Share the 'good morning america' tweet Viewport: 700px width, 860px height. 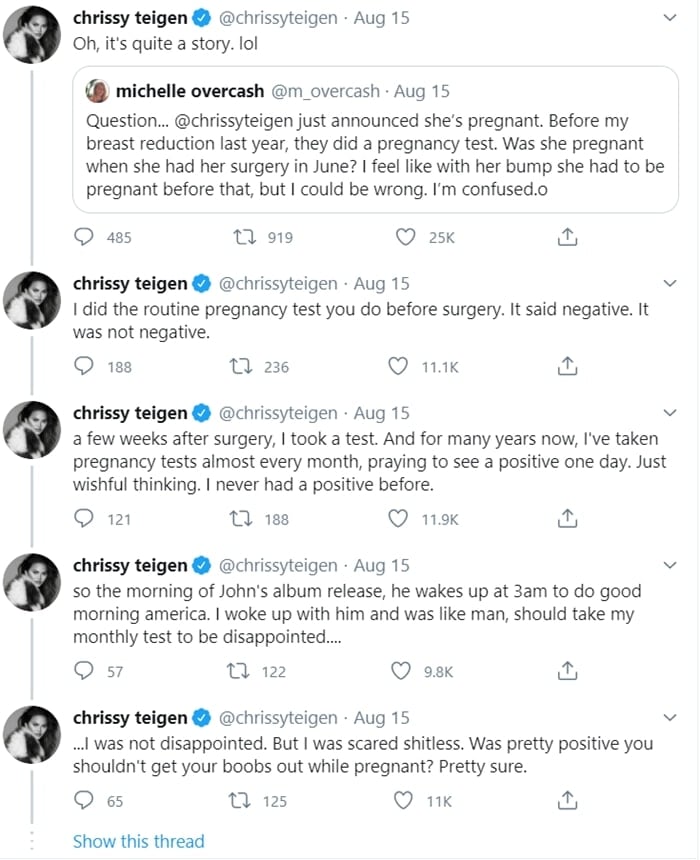click(x=566, y=671)
